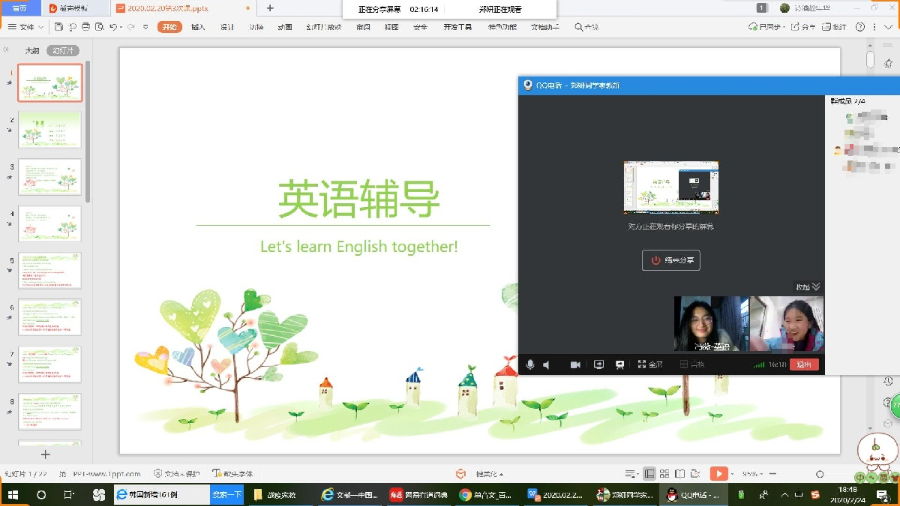Viewport: 900px width, 506px height.
Task: Click the save icon in quick access toolbar
Action: (59, 27)
